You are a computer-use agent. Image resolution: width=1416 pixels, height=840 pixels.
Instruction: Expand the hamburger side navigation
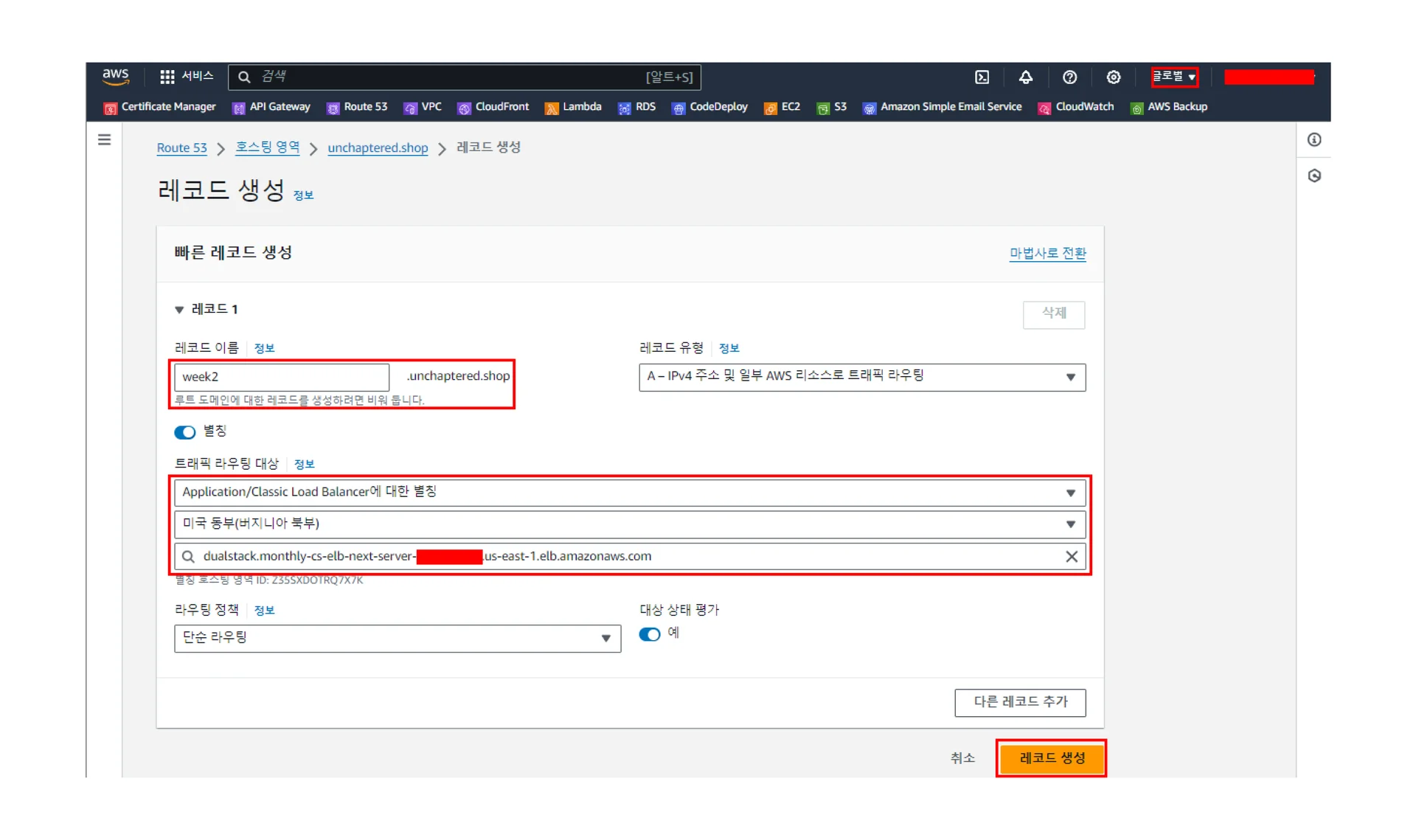(104, 139)
